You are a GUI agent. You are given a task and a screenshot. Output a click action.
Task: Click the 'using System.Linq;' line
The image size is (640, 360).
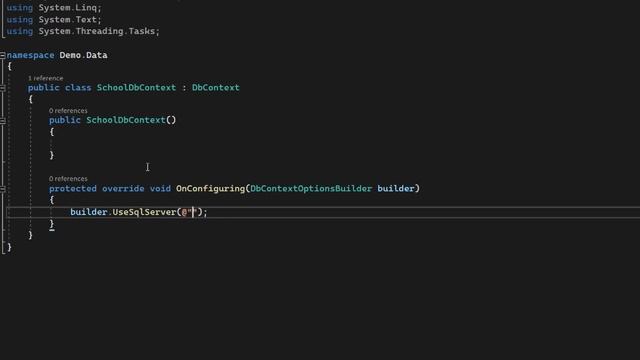pyautogui.click(x=54, y=8)
